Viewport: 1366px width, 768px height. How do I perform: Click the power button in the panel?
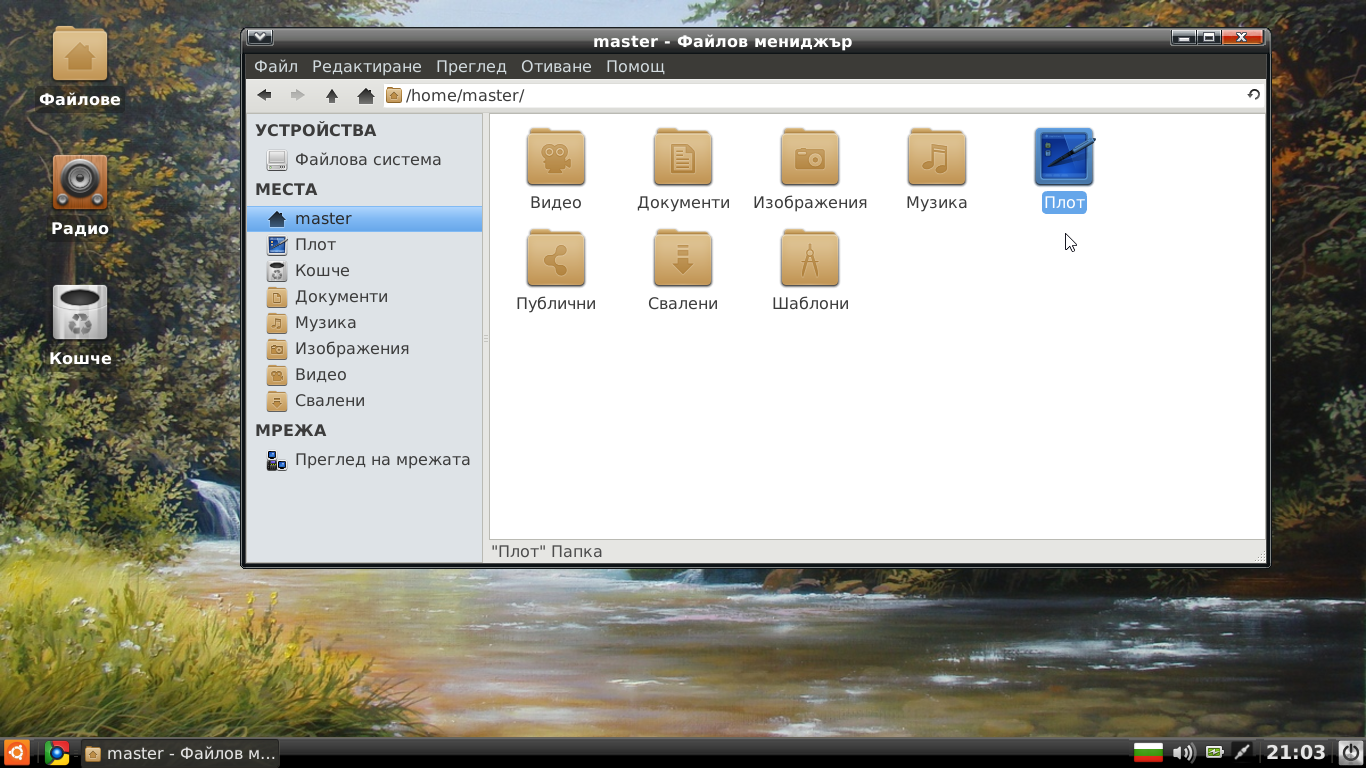pos(1350,753)
